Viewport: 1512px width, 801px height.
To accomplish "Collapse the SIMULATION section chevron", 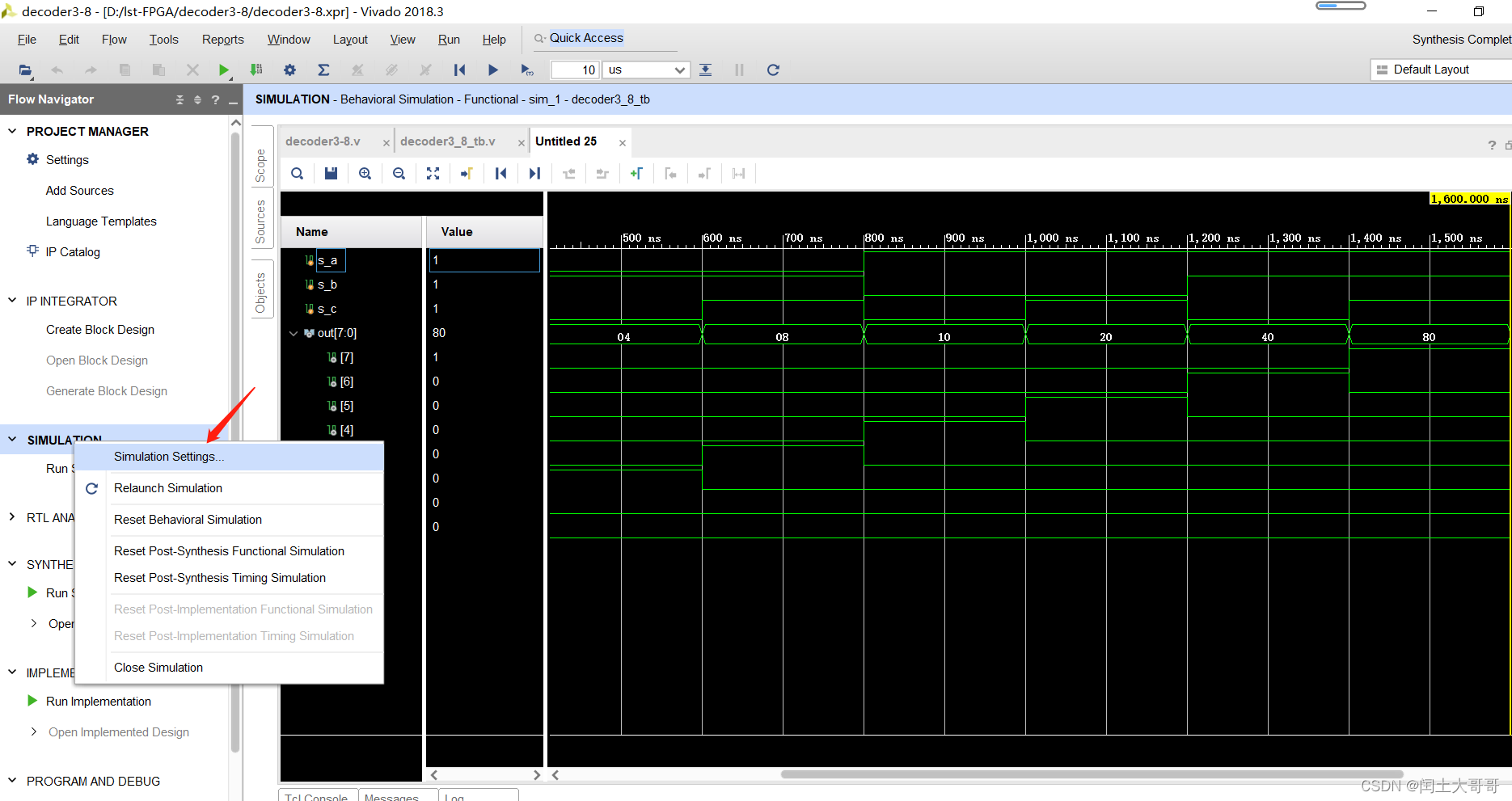I will (12, 440).
